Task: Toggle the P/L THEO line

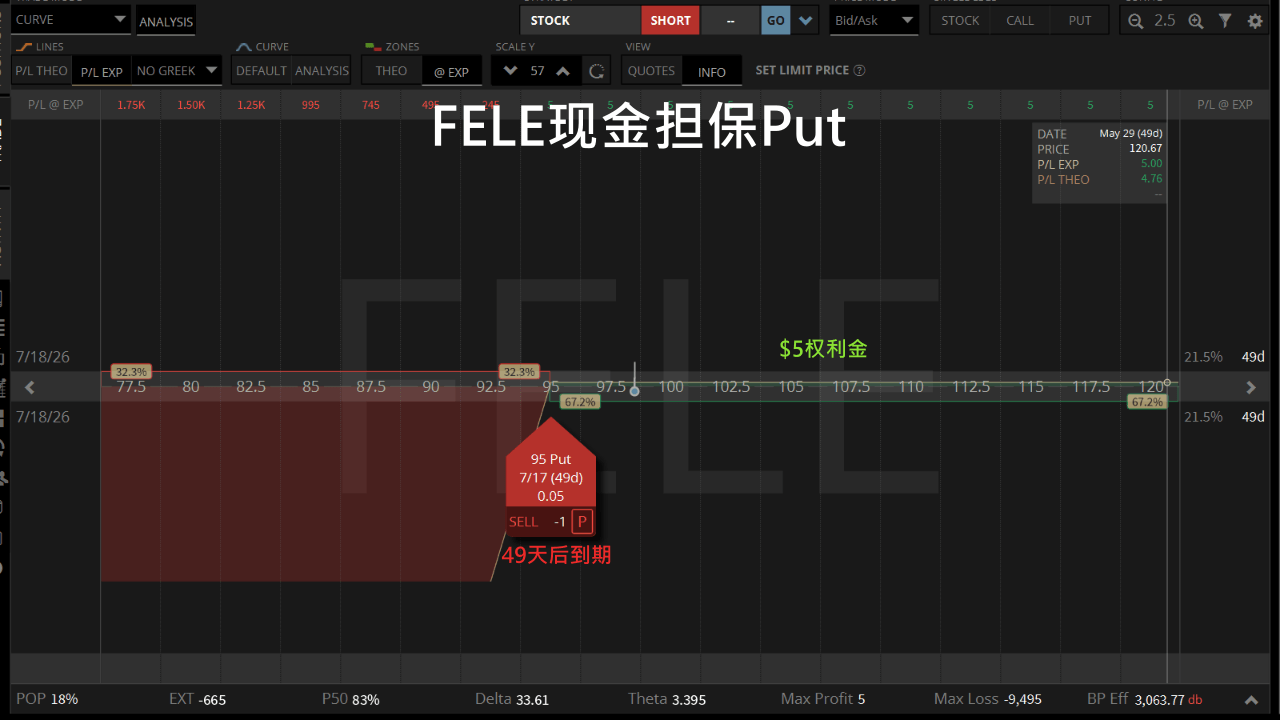Action: tap(40, 71)
